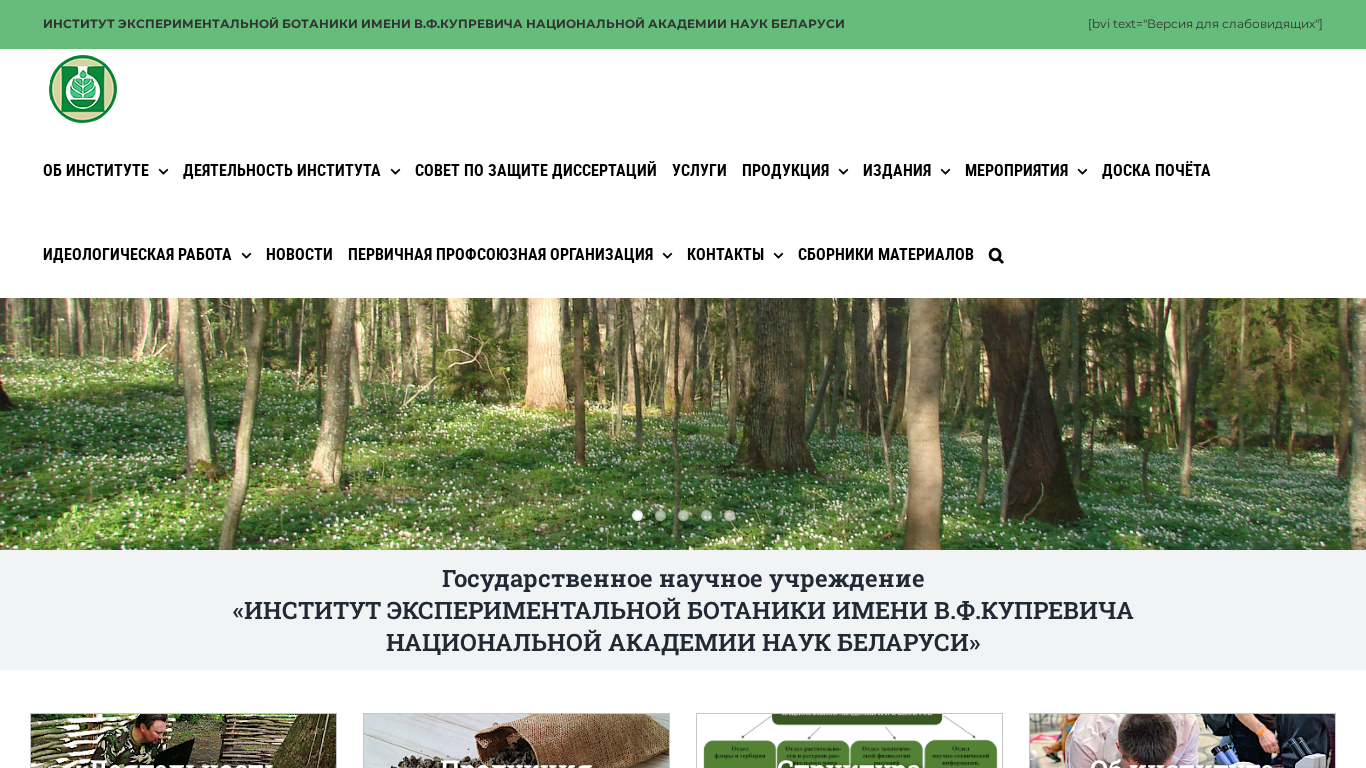Open the Продукция thumbnail with burlap sack
Viewport: 1366px width, 768px height.
[x=516, y=741]
